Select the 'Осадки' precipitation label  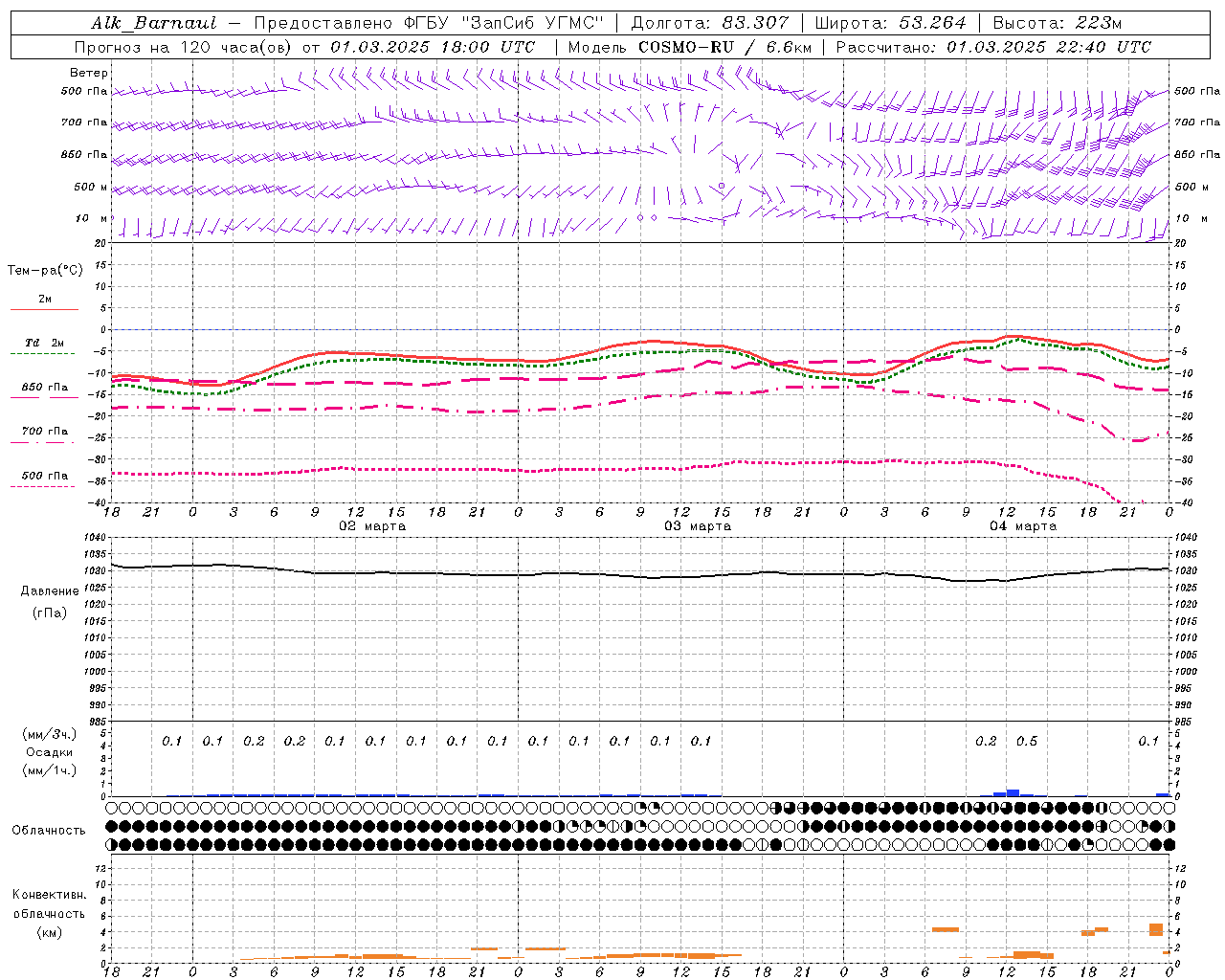49,752
